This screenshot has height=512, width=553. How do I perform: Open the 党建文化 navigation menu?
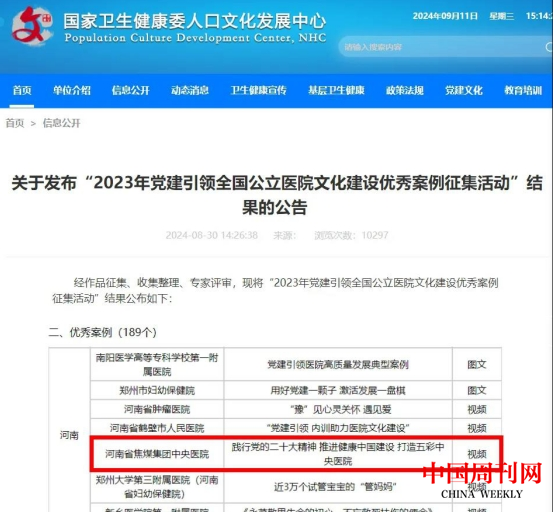click(x=464, y=90)
